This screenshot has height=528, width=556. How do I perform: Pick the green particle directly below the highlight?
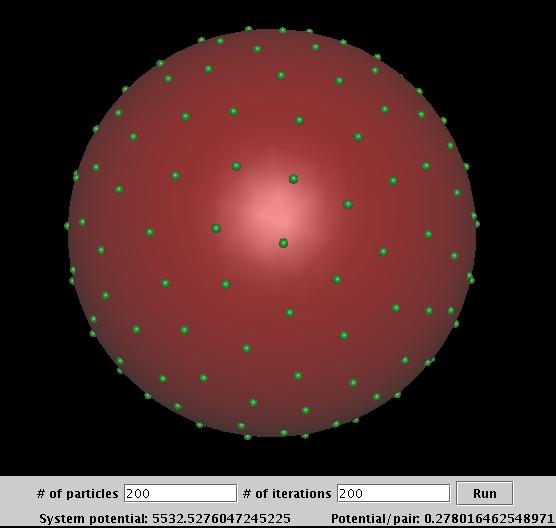coord(283,243)
